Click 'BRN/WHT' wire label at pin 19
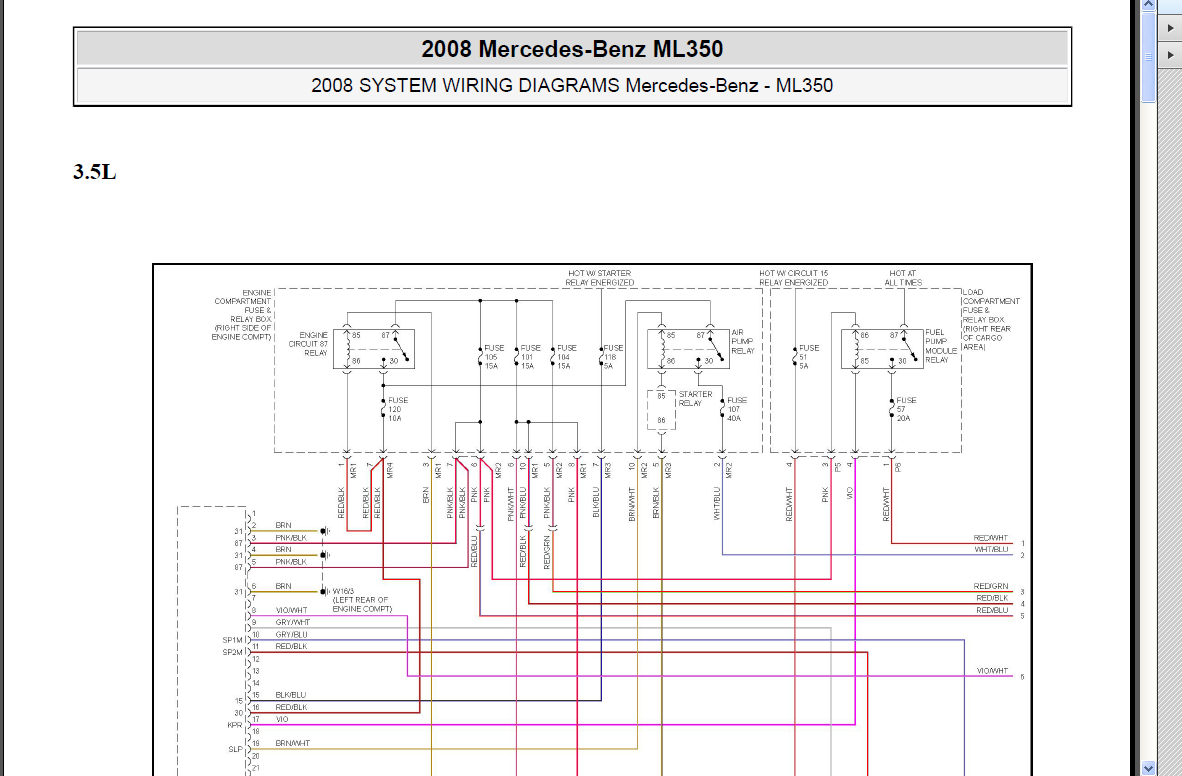Viewport: 1182px width, 776px height. click(x=292, y=743)
